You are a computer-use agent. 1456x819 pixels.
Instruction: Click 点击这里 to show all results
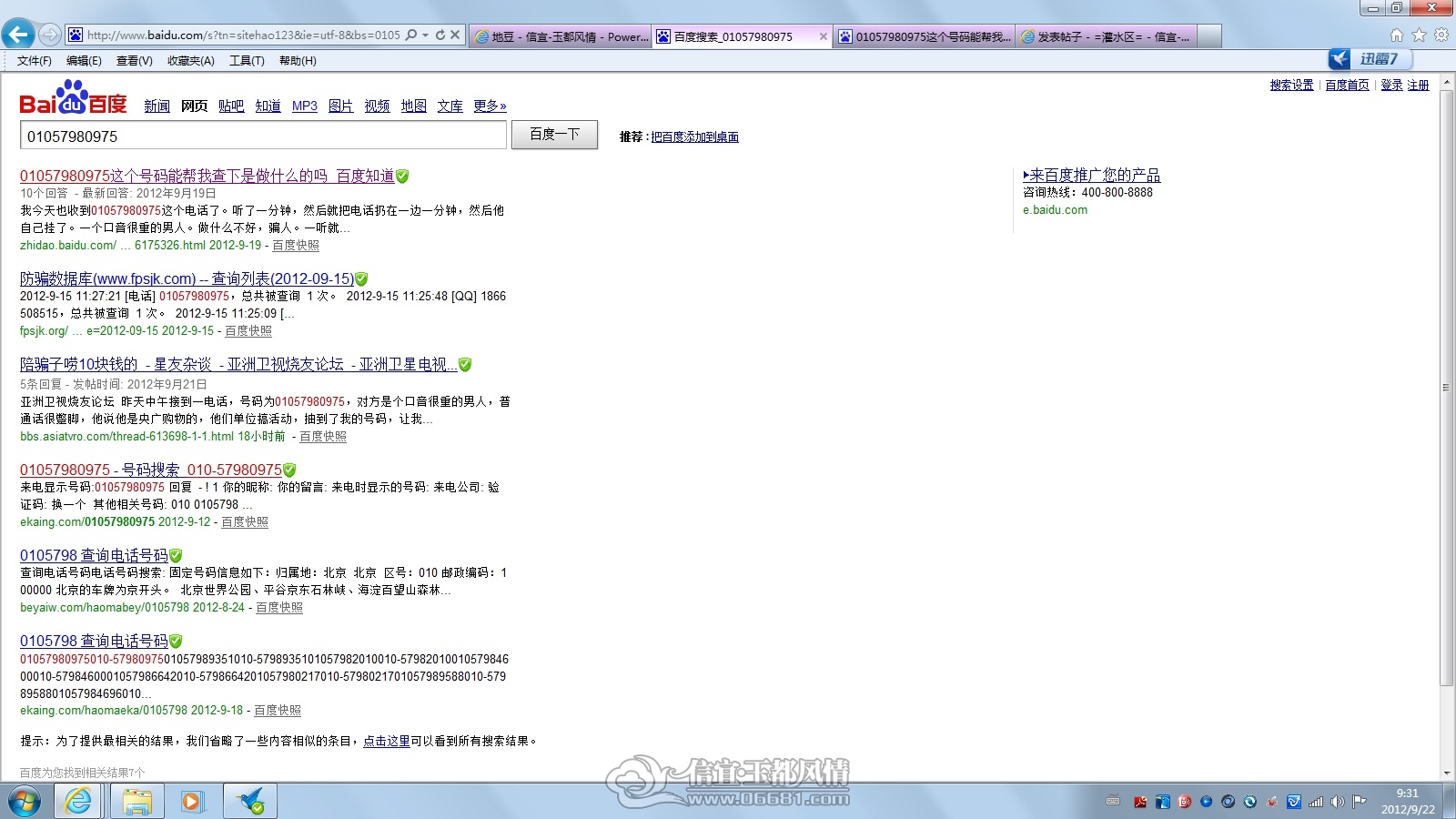click(x=387, y=741)
